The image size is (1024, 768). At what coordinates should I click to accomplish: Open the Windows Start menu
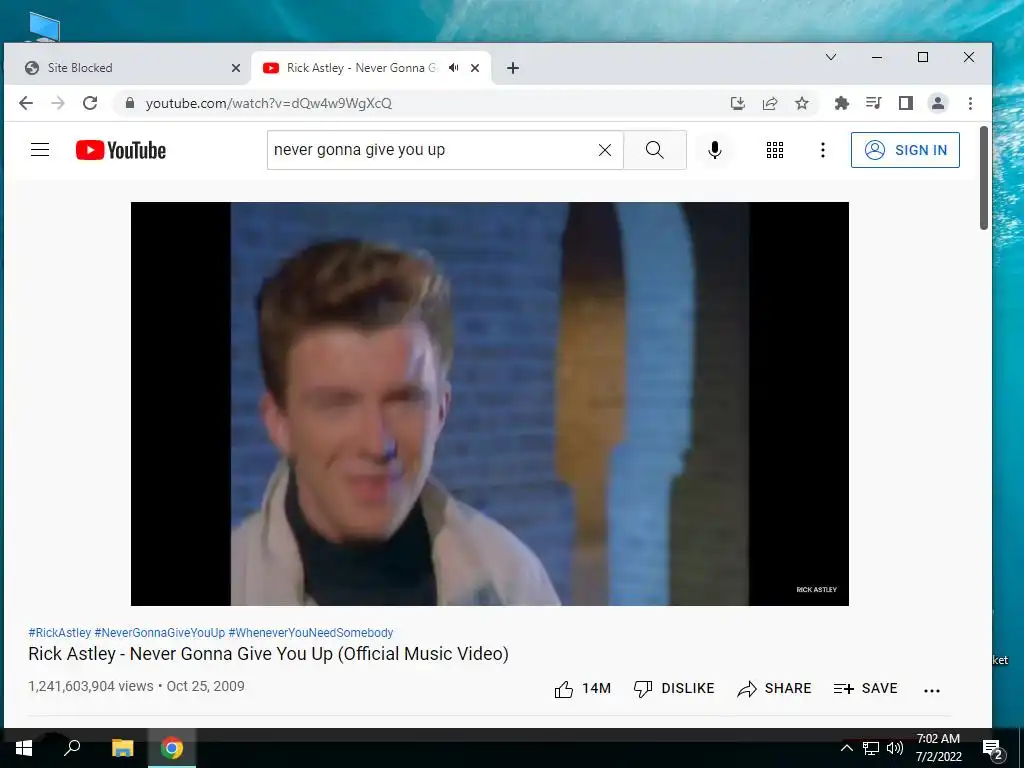(24, 748)
